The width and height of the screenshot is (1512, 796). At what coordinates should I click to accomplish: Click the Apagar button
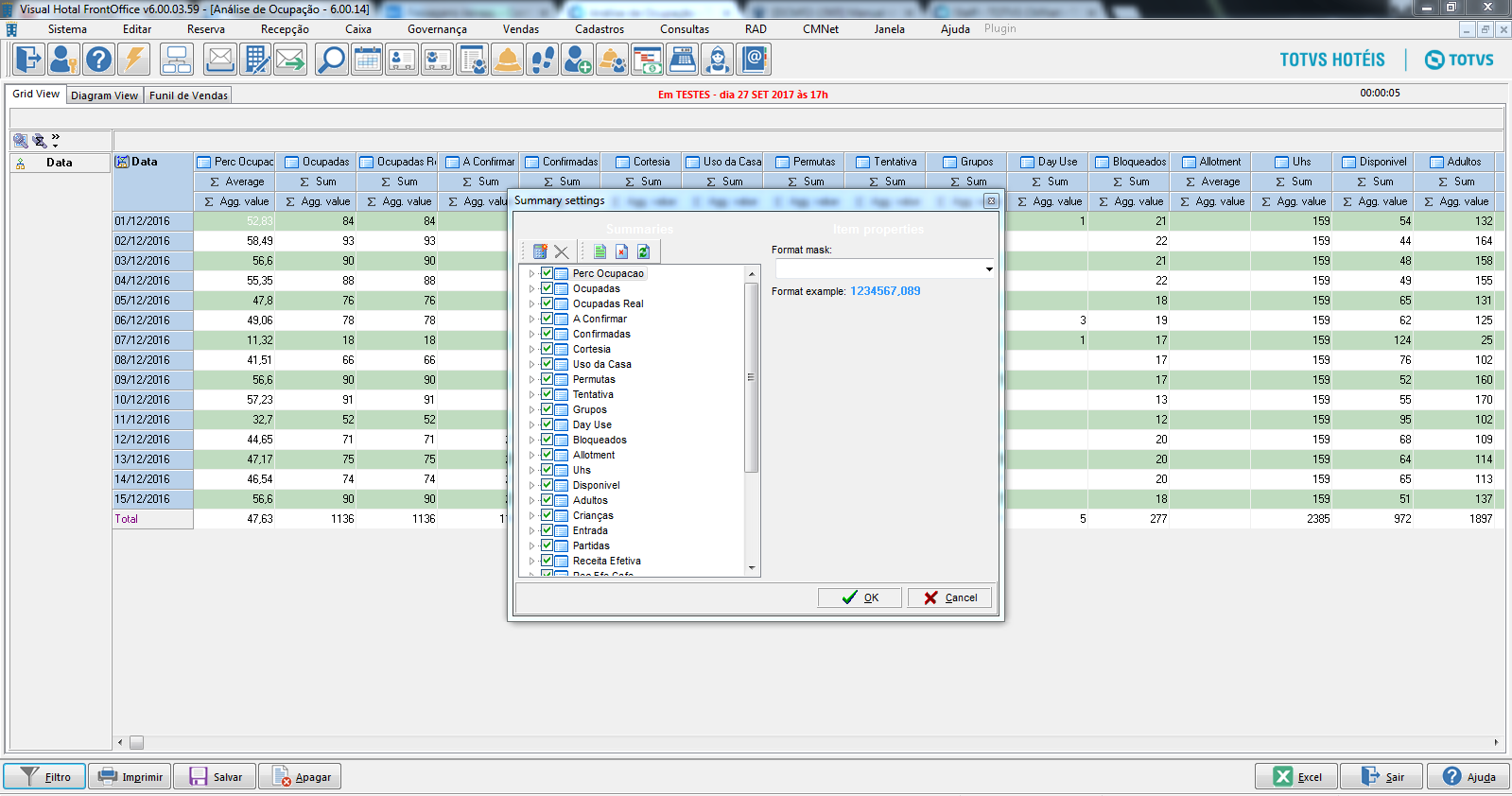[x=301, y=777]
